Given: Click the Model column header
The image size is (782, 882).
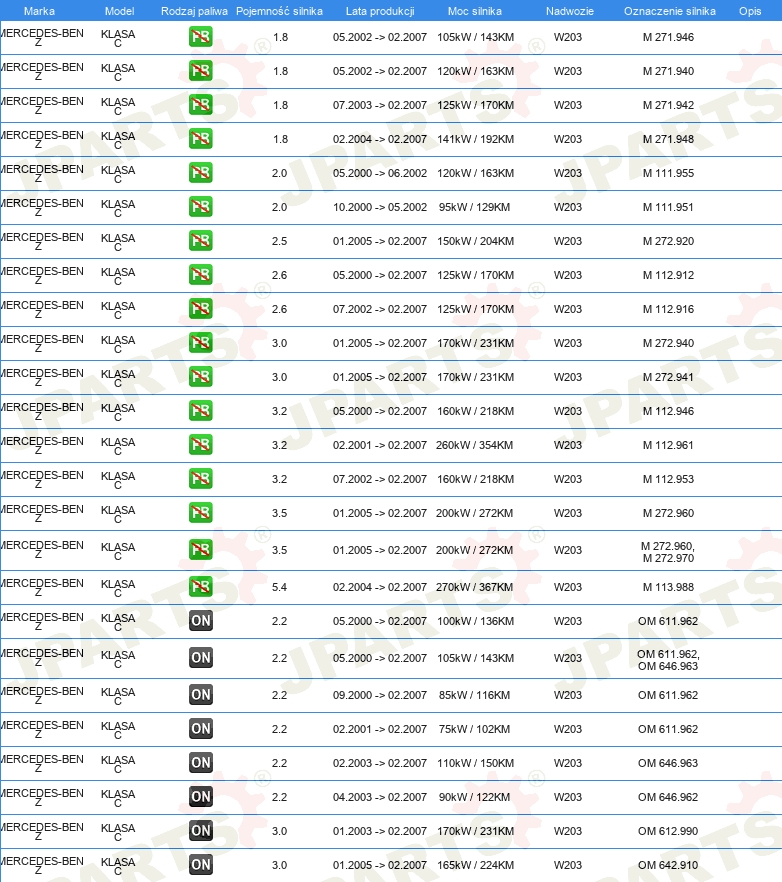Looking at the screenshot, I should pos(119,11).
